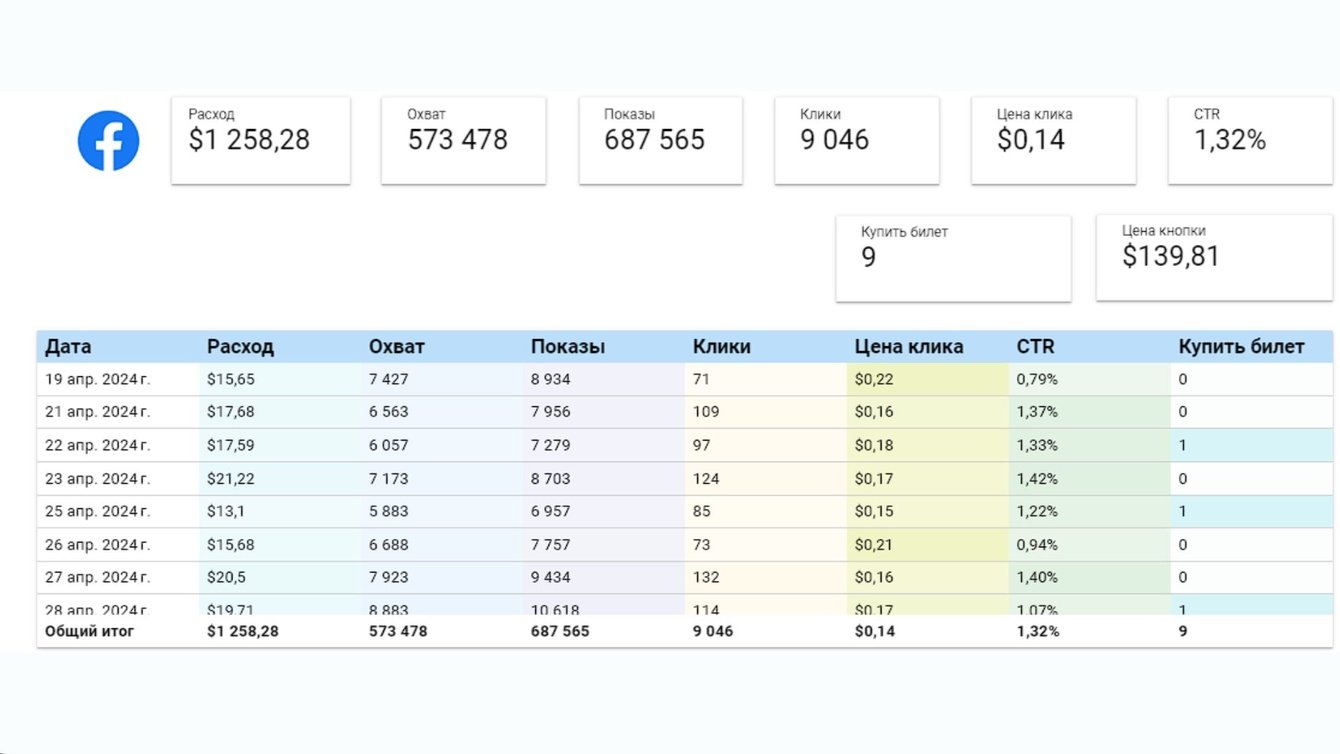Screen dimensions: 1340x754
Task: Sort table by Клики column header
Action: tap(721, 347)
